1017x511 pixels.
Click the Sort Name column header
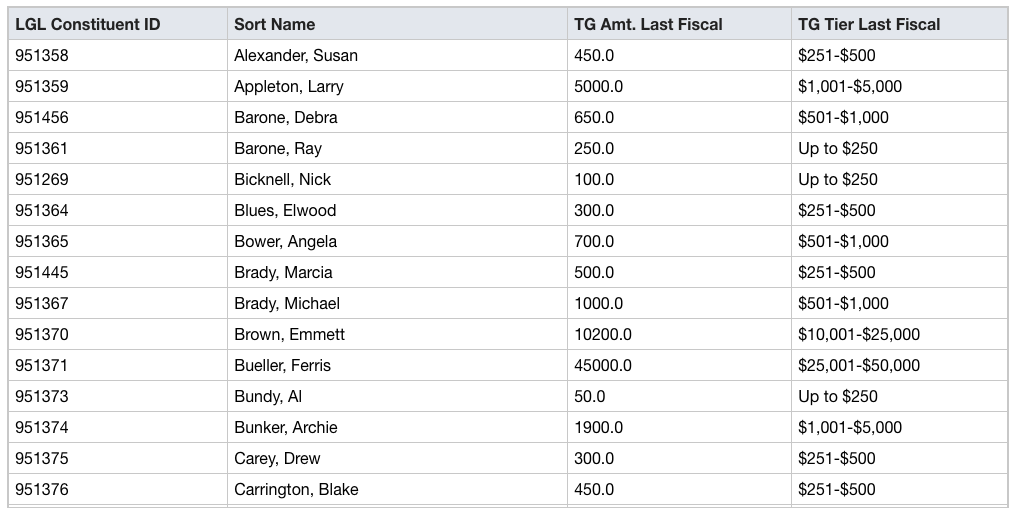(x=274, y=24)
